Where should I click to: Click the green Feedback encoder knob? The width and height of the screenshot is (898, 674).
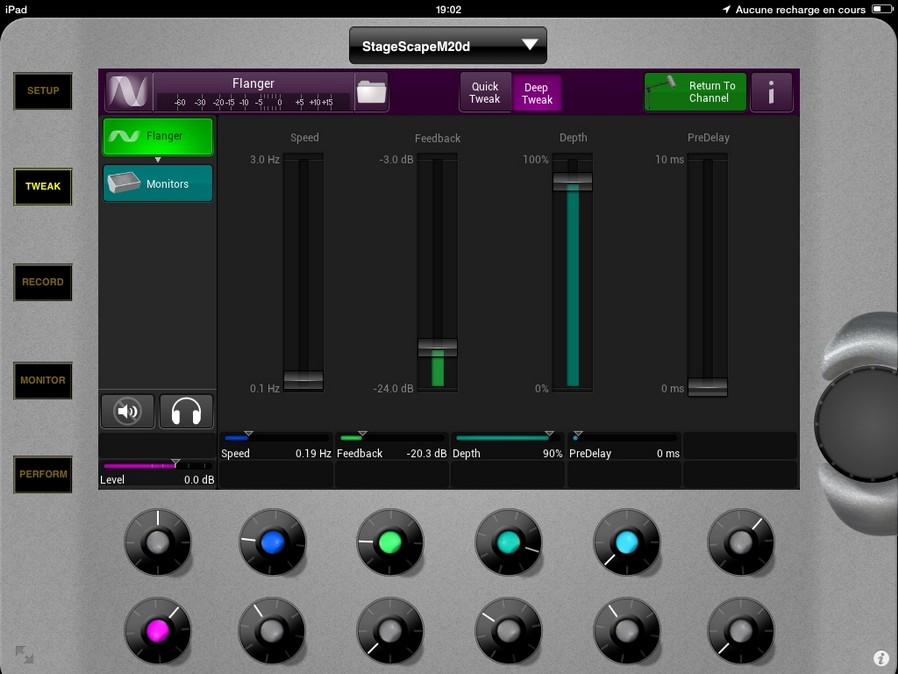(390, 541)
